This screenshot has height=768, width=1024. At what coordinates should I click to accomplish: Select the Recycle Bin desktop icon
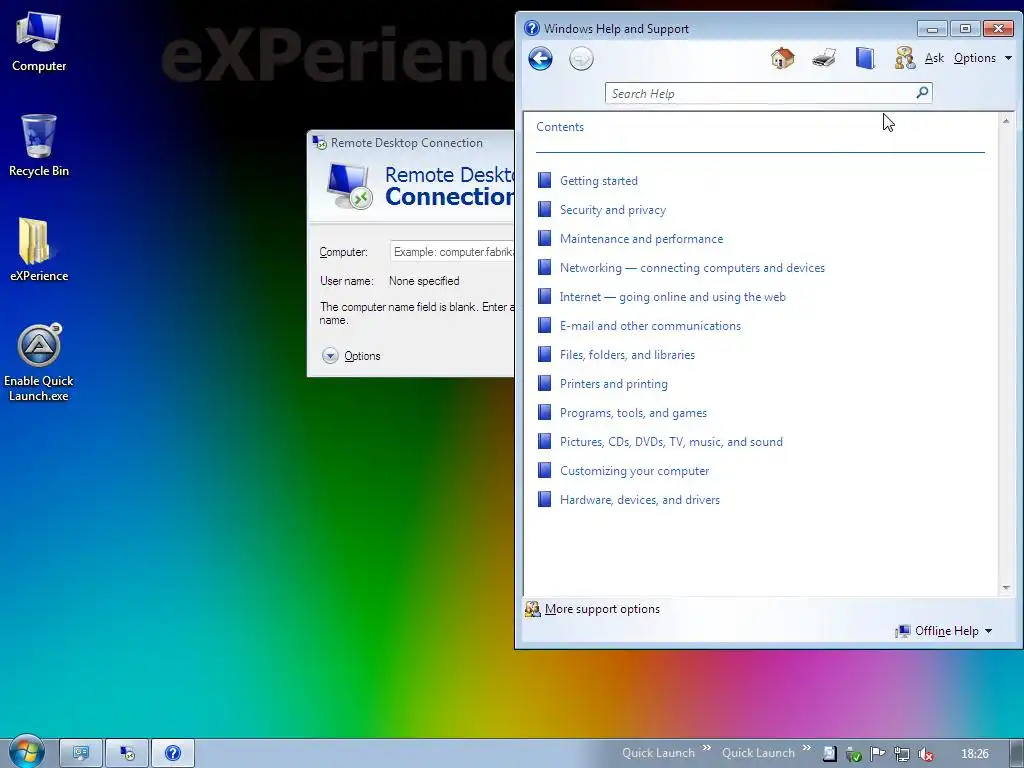[39, 146]
